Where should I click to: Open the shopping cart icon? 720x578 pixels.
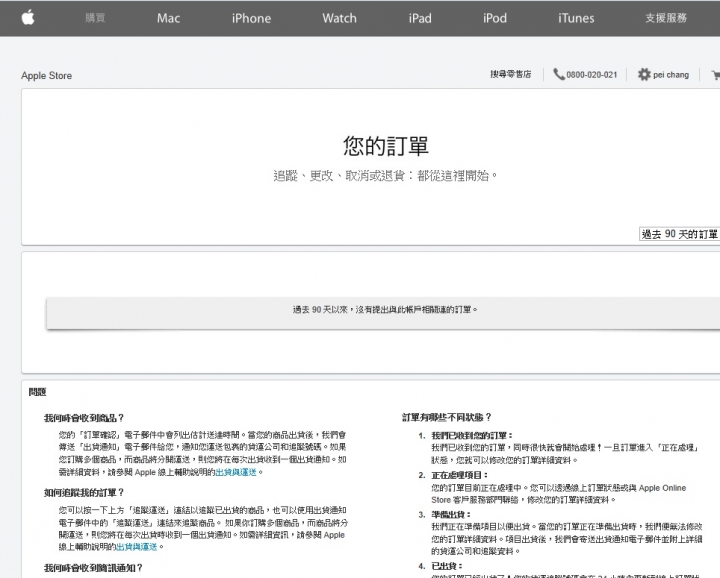[715, 75]
